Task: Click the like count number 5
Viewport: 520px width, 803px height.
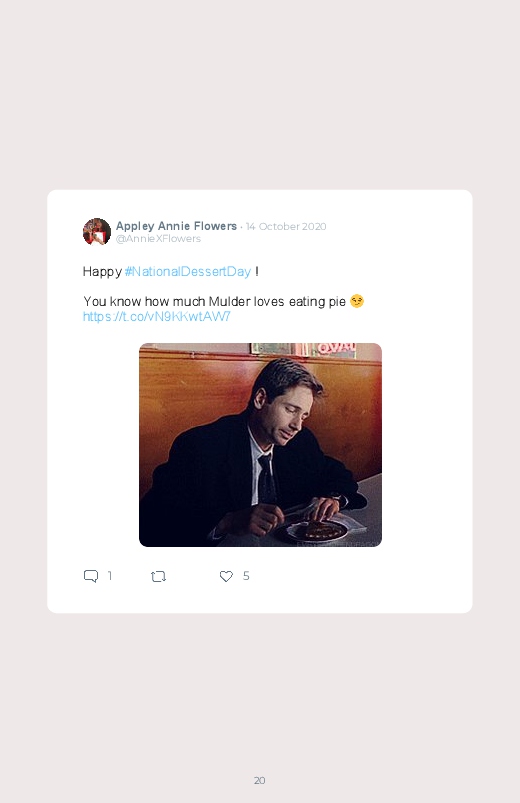Action: pos(246,576)
